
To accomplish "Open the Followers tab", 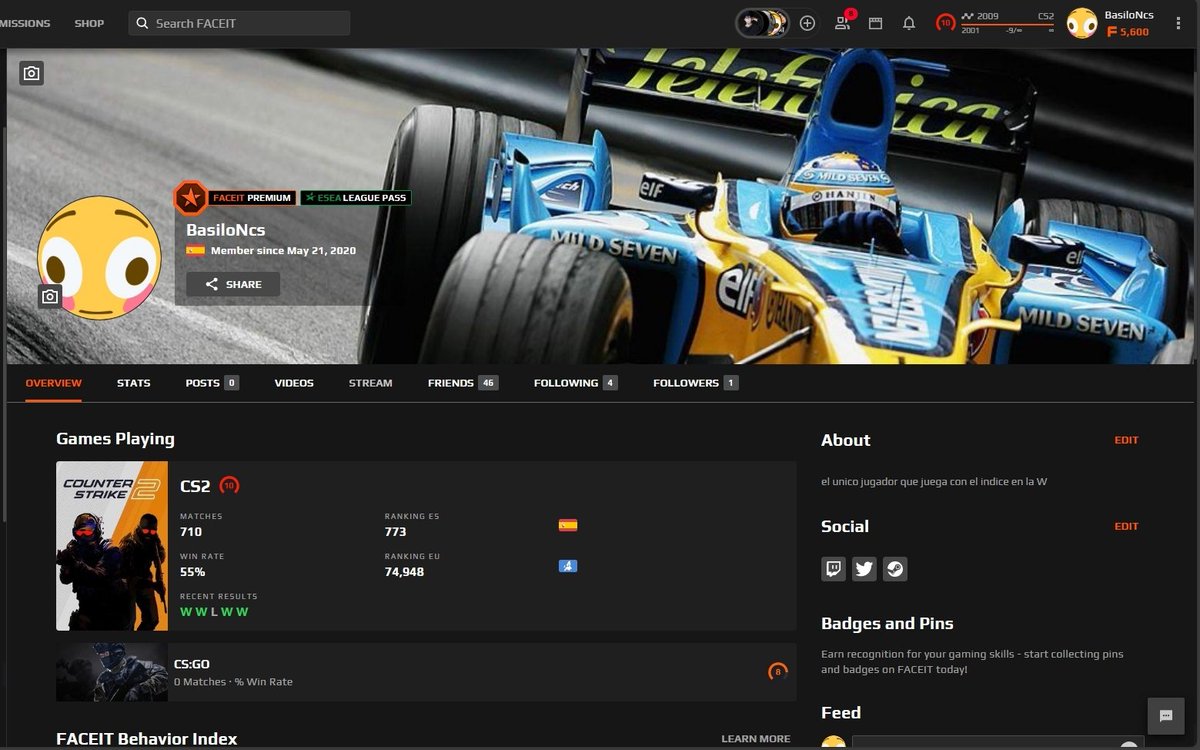I will pos(696,383).
